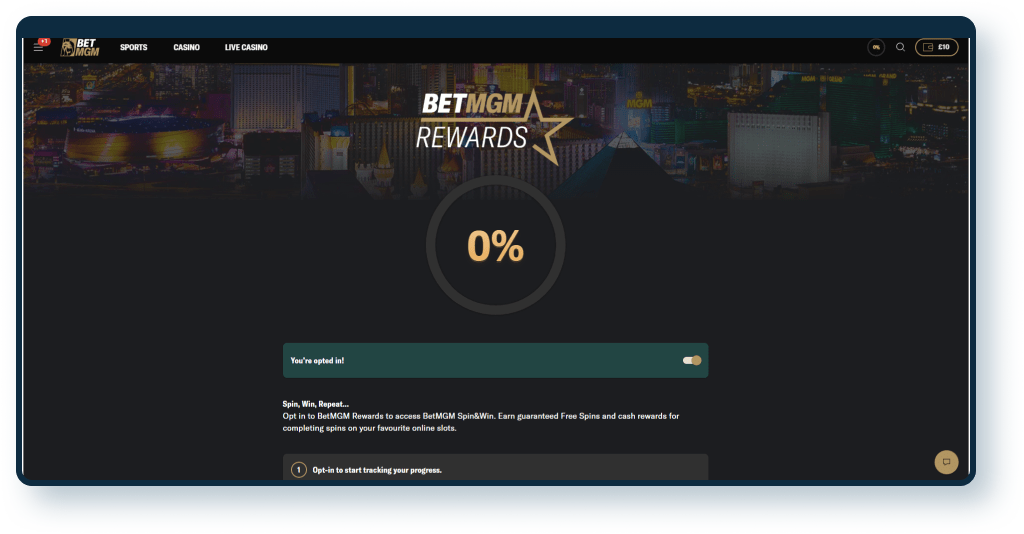This screenshot has height=534, width=1024.
Task: Switch to Live Casino
Action: coord(246,47)
